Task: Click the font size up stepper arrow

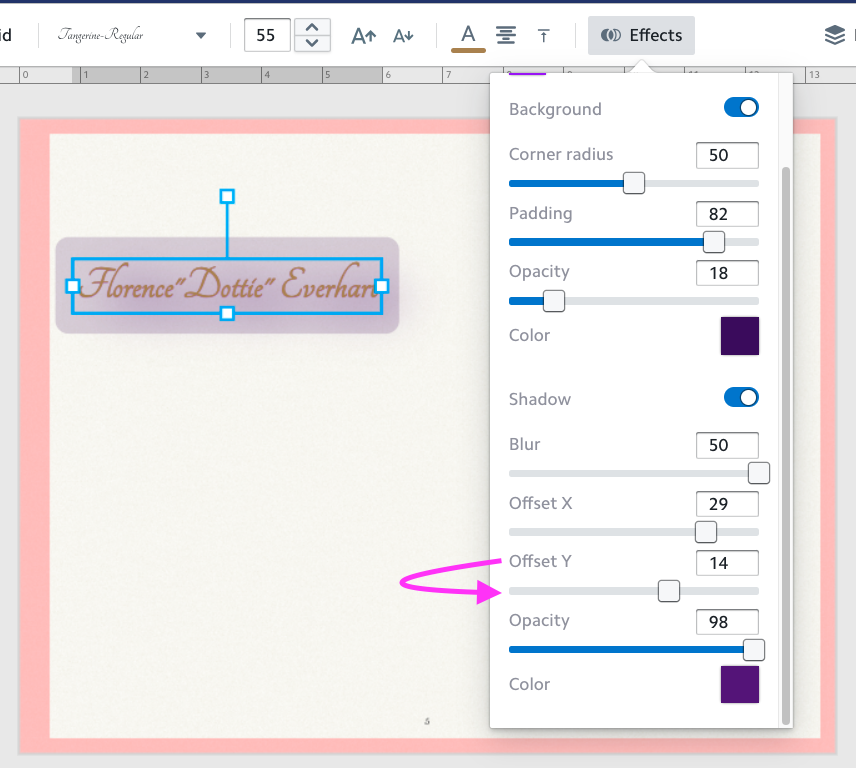Action: 313,27
